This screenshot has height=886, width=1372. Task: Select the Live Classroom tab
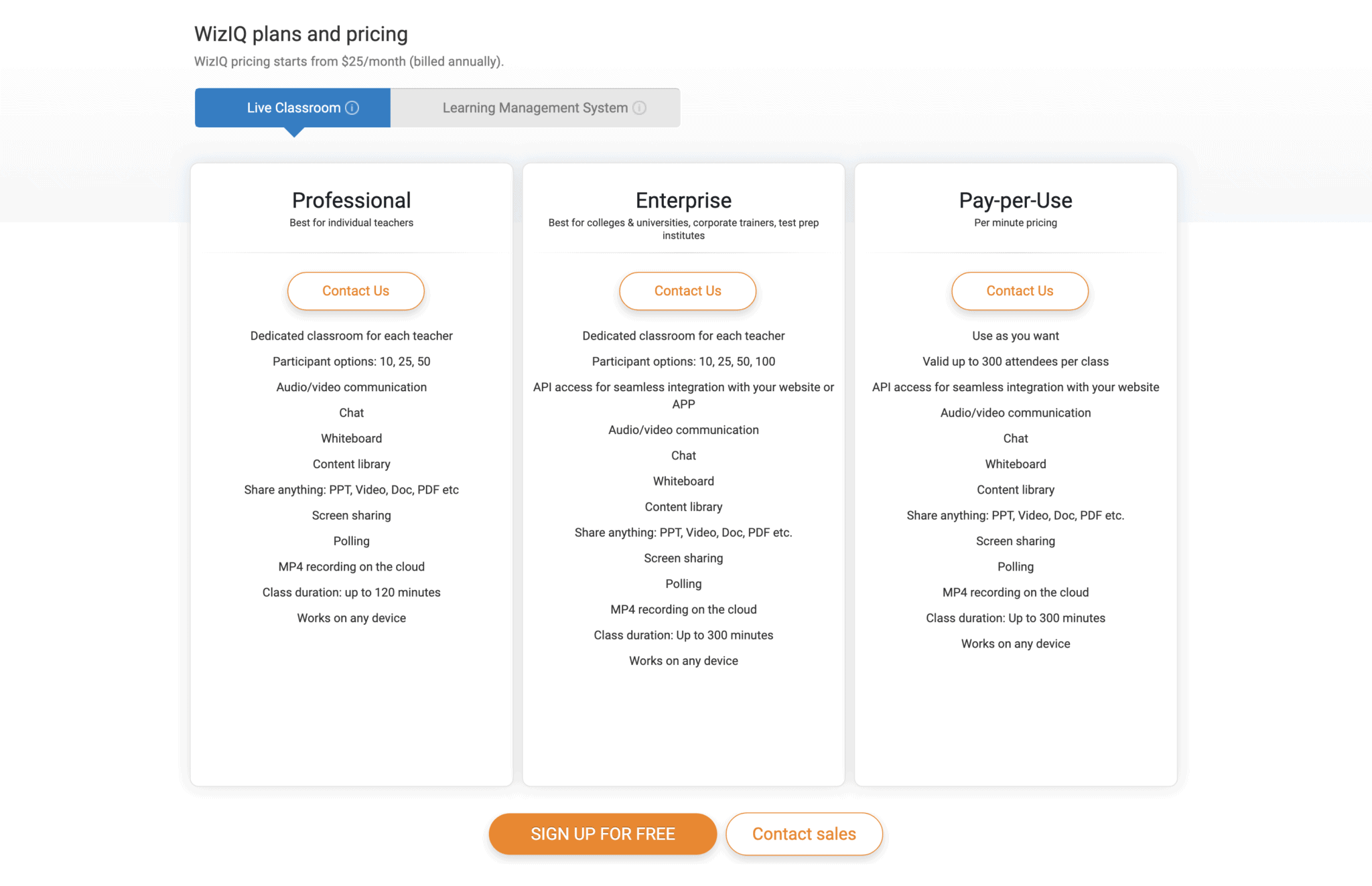[293, 107]
